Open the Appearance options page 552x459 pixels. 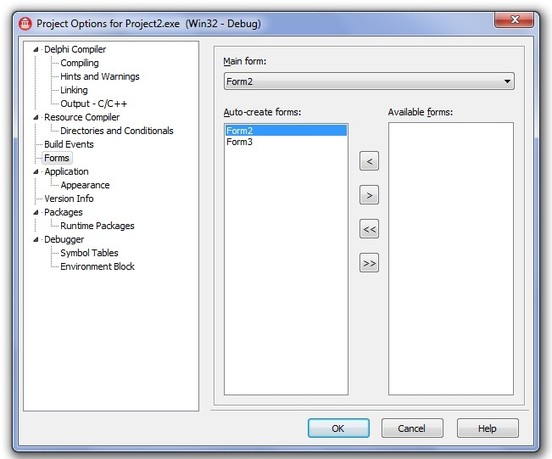point(85,185)
